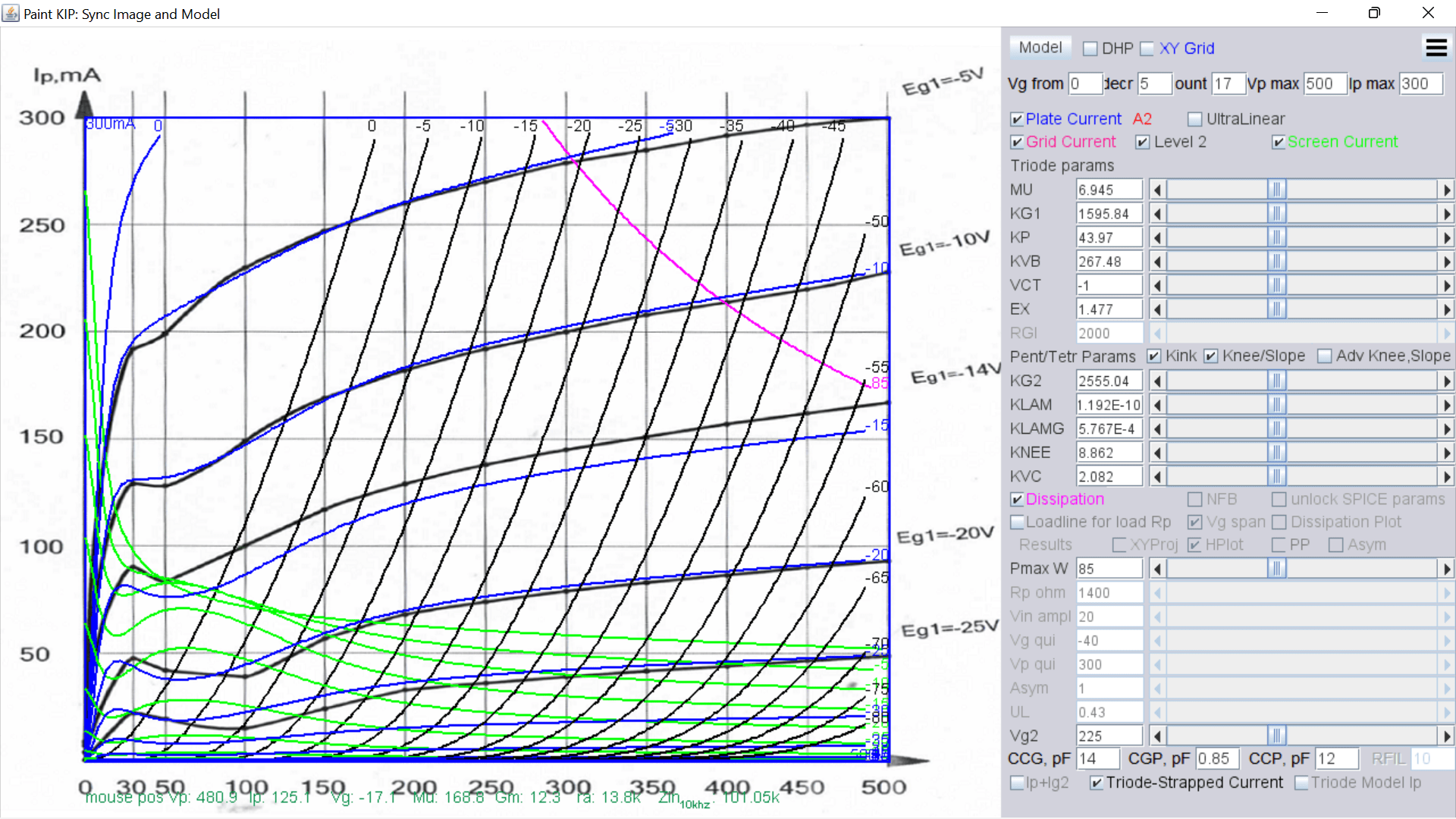
Task: Click the MU slider right arrow
Action: coord(1446,190)
